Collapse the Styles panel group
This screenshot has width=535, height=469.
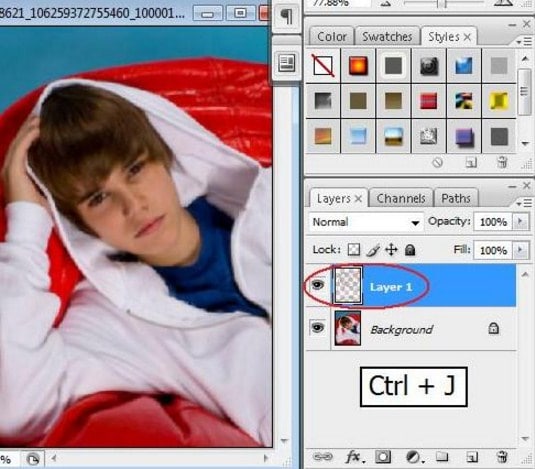click(512, 25)
